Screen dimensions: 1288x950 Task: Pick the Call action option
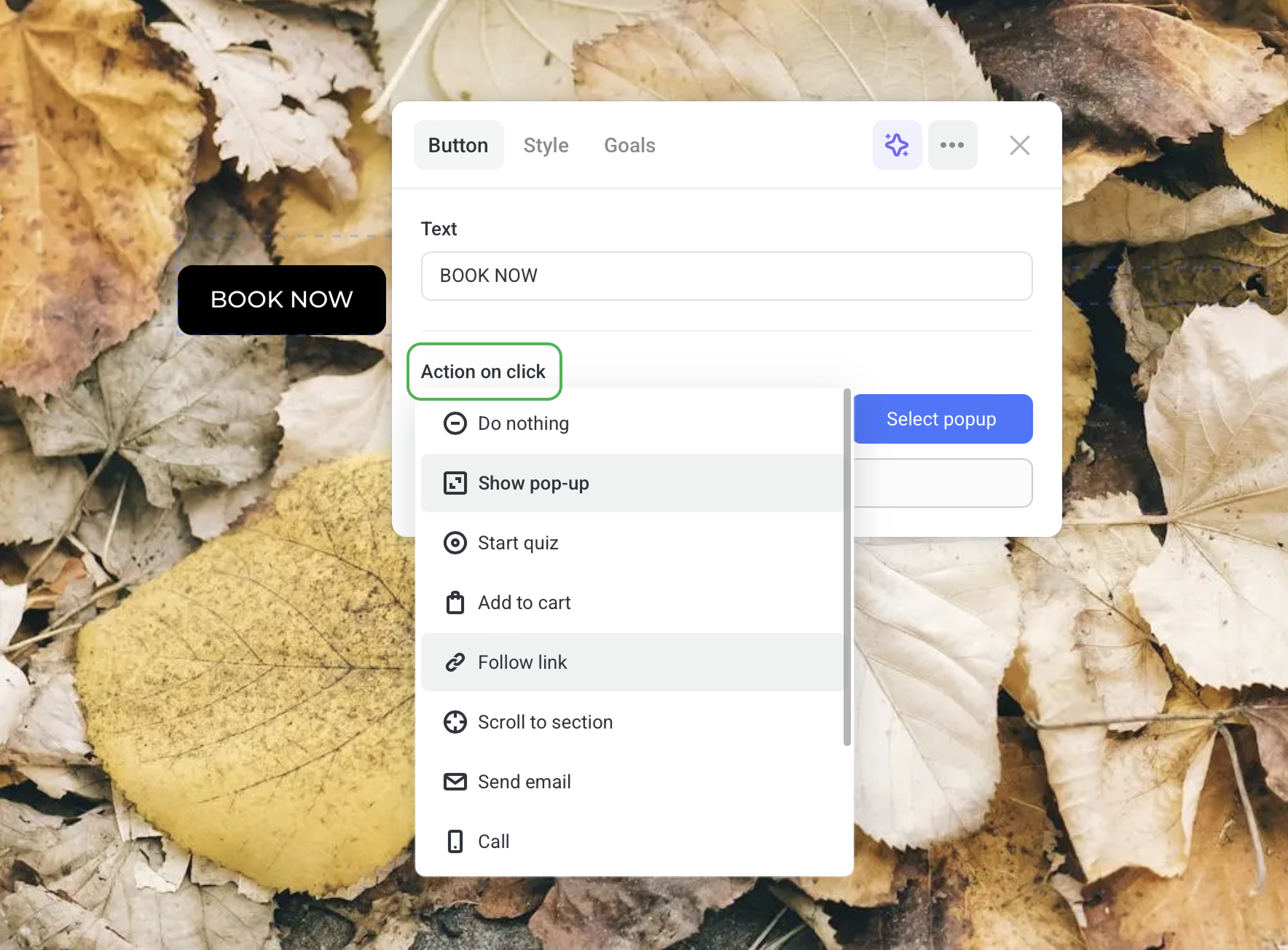tap(493, 841)
